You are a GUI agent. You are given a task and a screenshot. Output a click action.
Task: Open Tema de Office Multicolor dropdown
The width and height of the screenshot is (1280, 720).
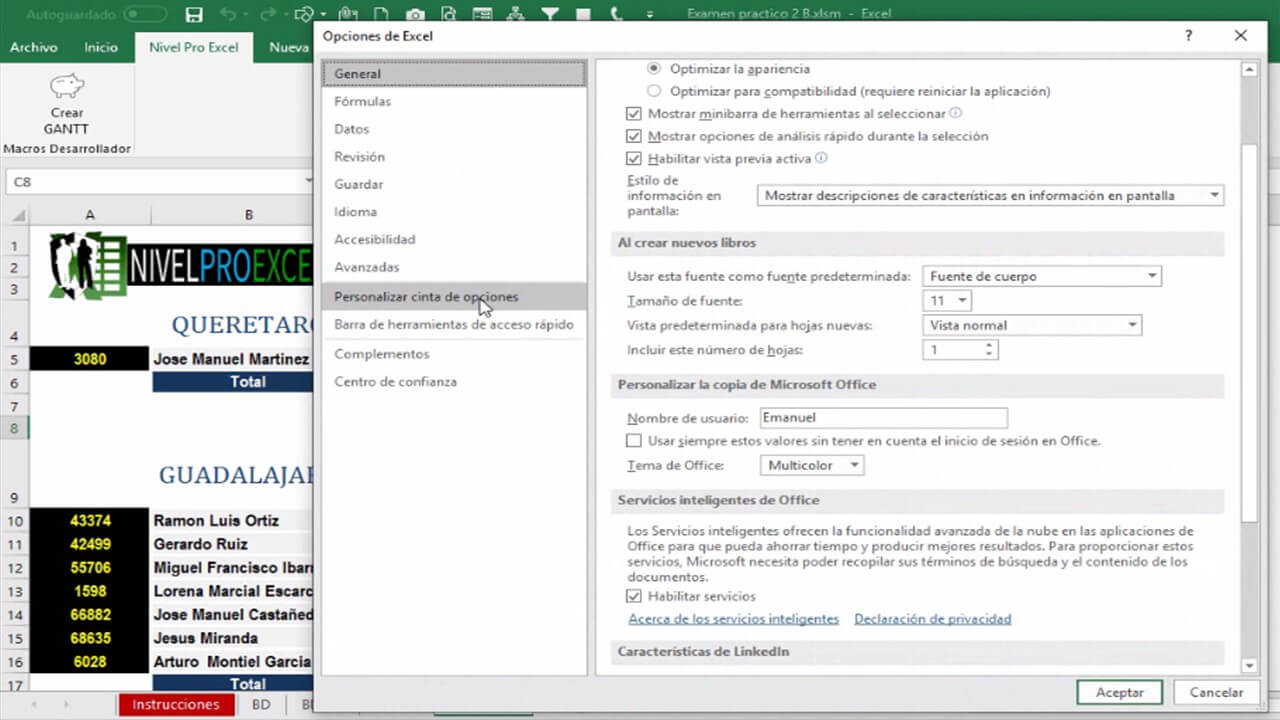(810, 466)
